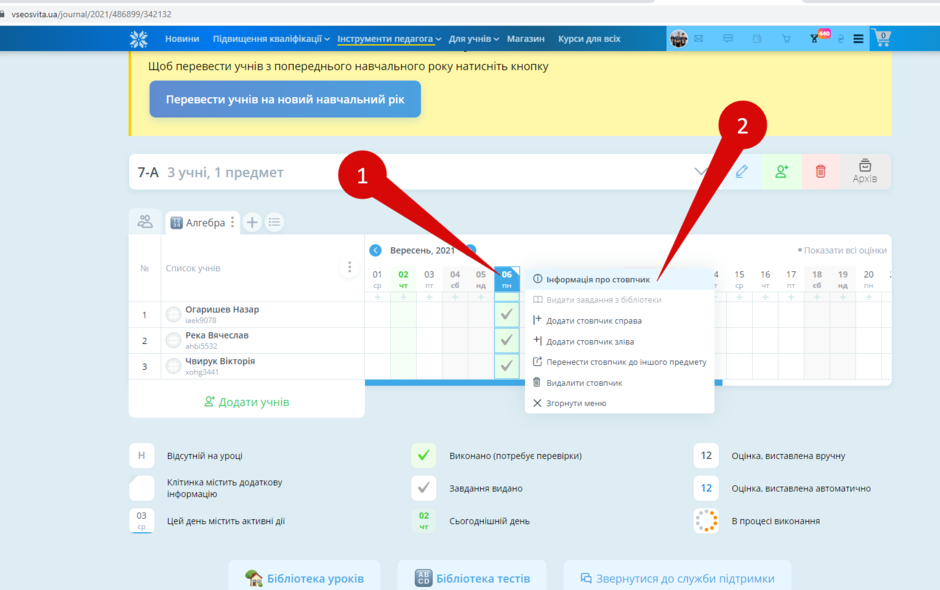Toggle task checkmark for Чвирук Вікторія
940x590 pixels.
click(x=507, y=366)
